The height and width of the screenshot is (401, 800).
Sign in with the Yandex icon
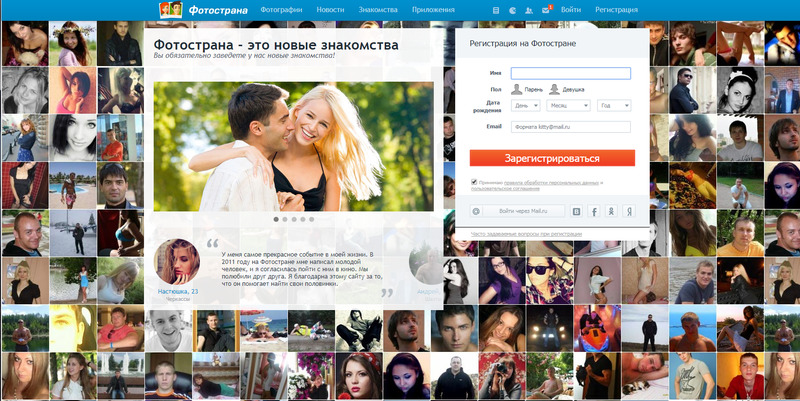[630, 211]
